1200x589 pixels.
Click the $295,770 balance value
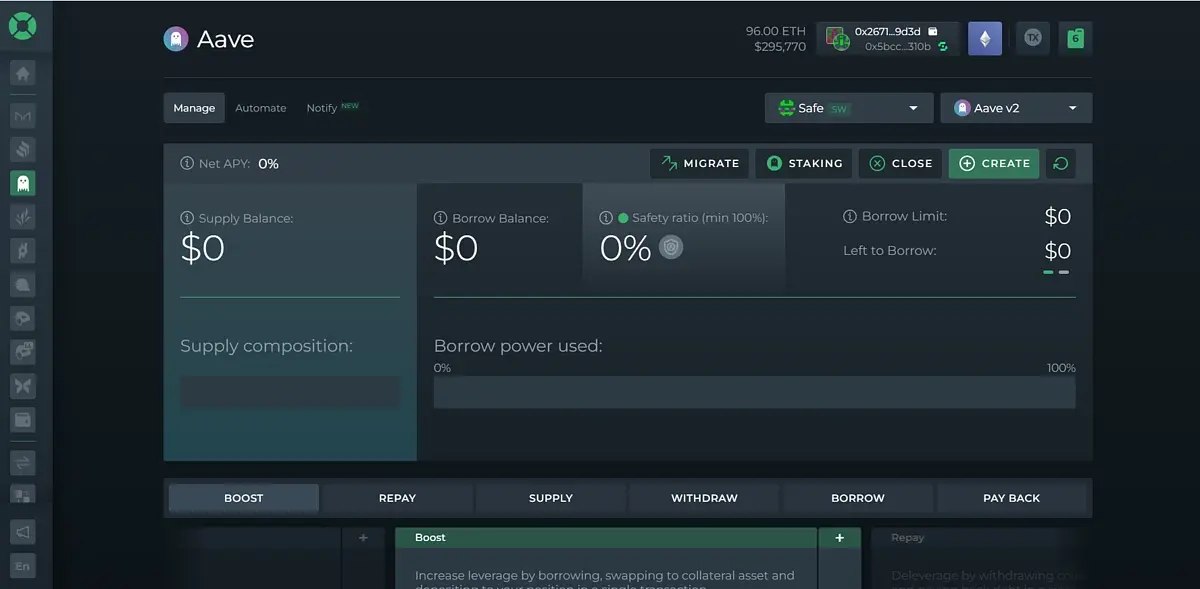click(x=780, y=47)
